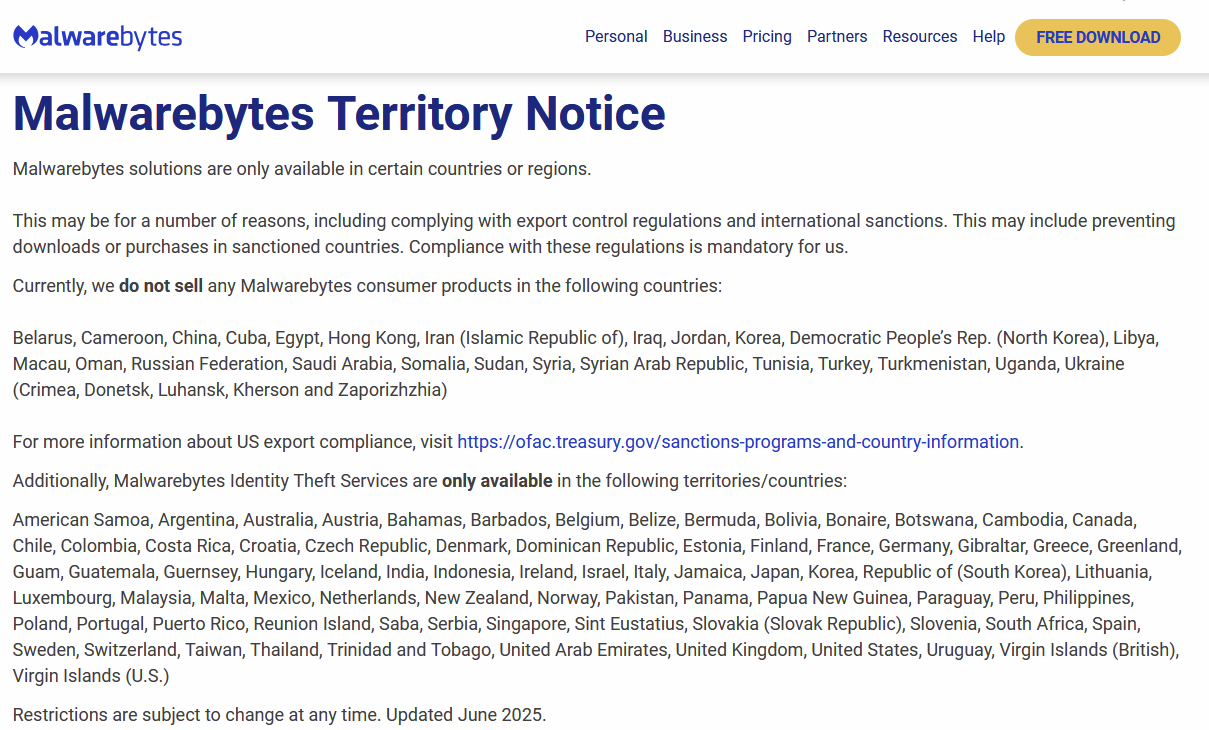
Task: Open the Business menu
Action: 695,37
